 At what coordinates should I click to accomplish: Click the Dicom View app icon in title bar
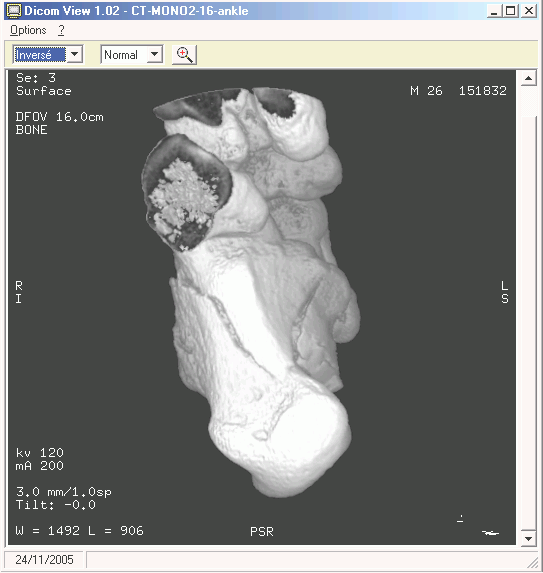tap(14, 11)
